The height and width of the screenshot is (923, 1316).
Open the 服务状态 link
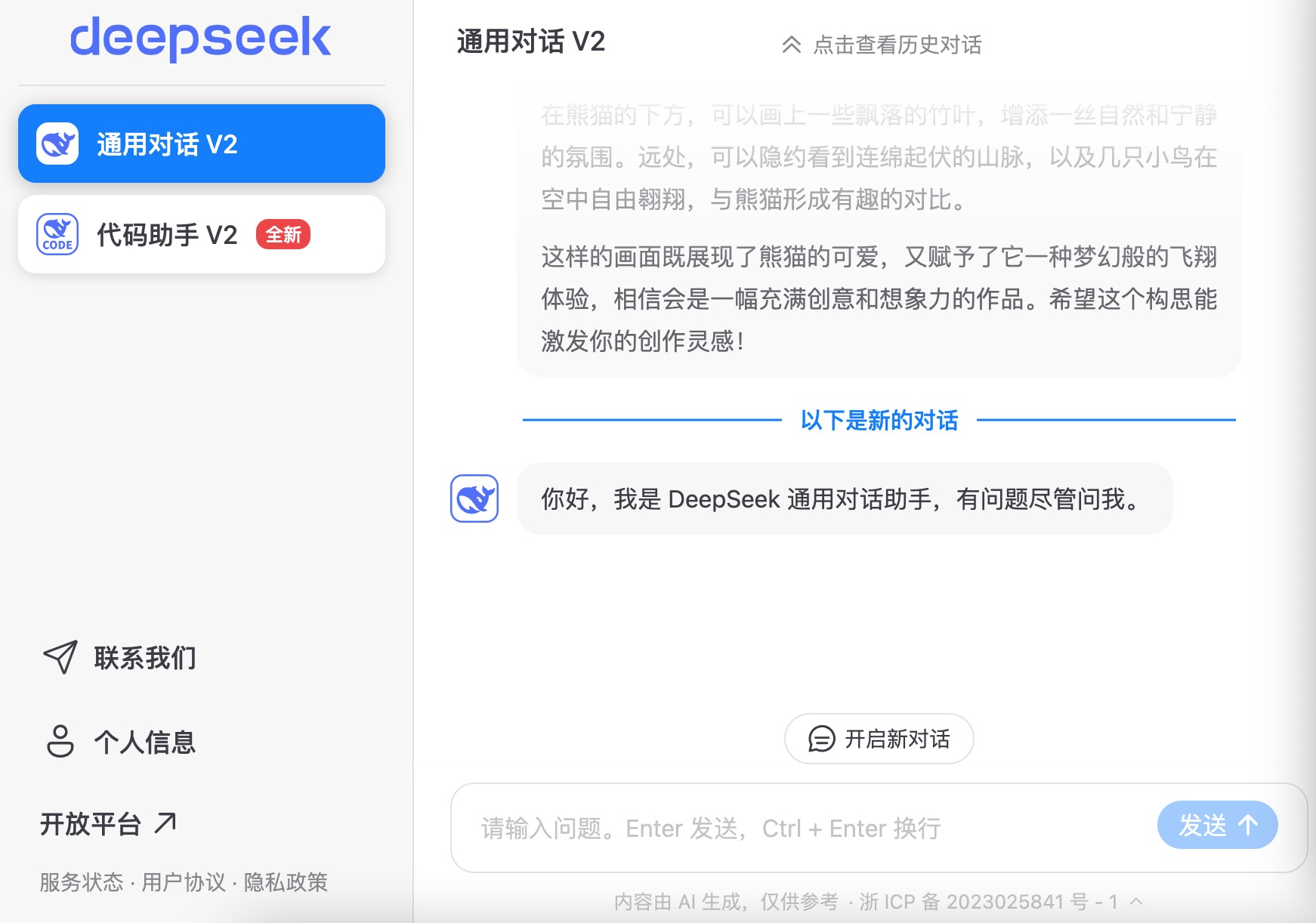coord(82,882)
